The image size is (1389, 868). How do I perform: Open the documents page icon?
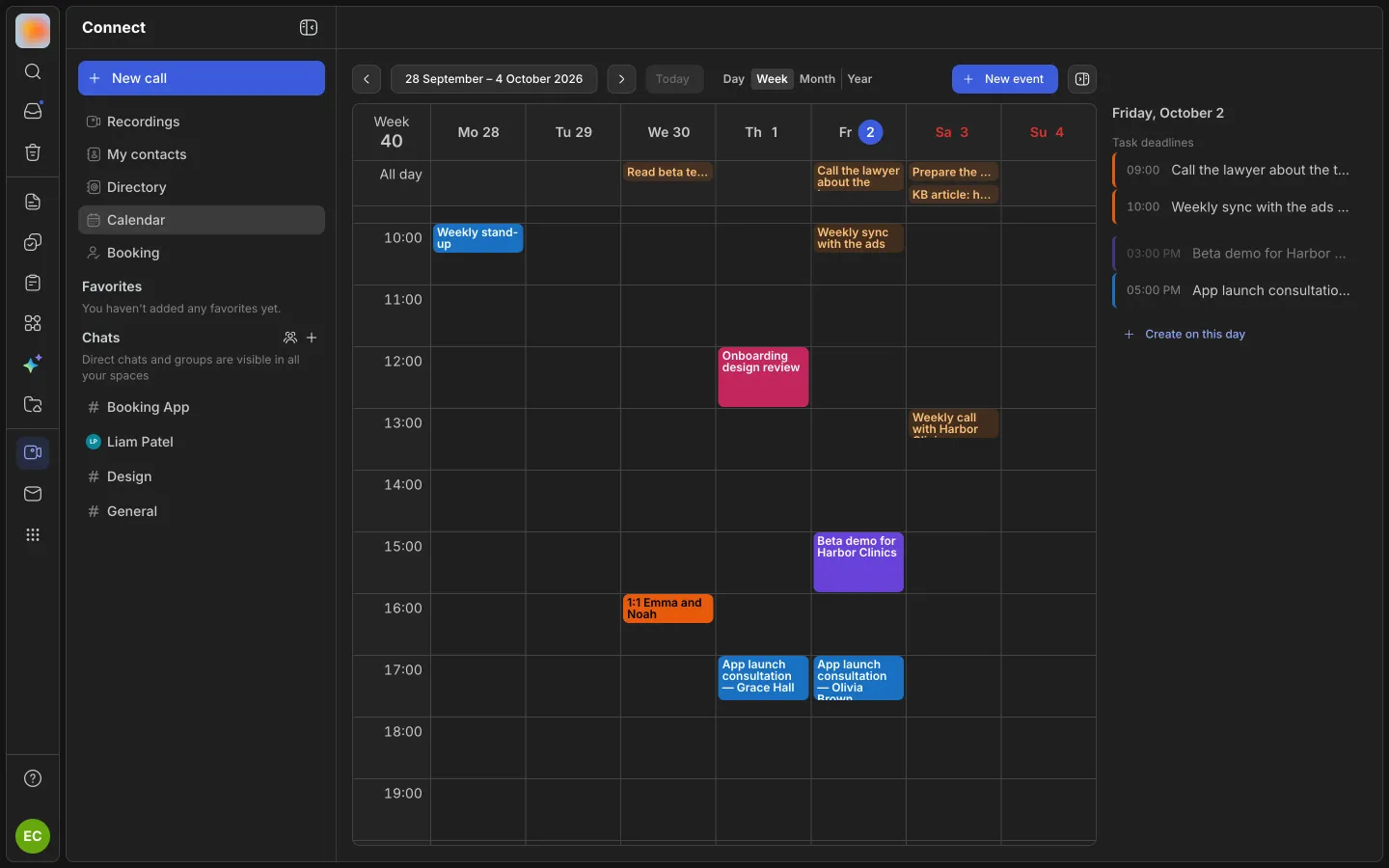[33, 202]
